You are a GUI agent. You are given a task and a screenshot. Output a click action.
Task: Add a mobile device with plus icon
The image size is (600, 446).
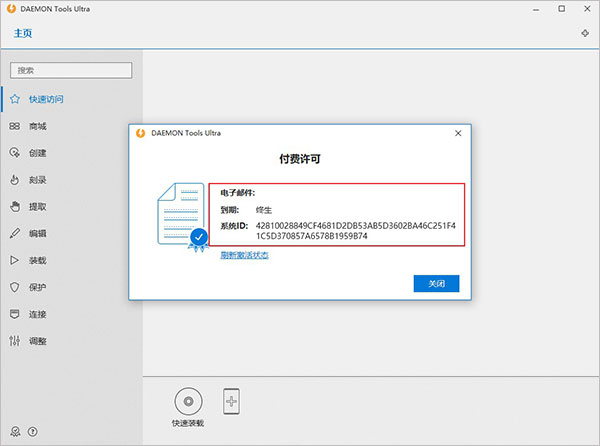(231, 401)
